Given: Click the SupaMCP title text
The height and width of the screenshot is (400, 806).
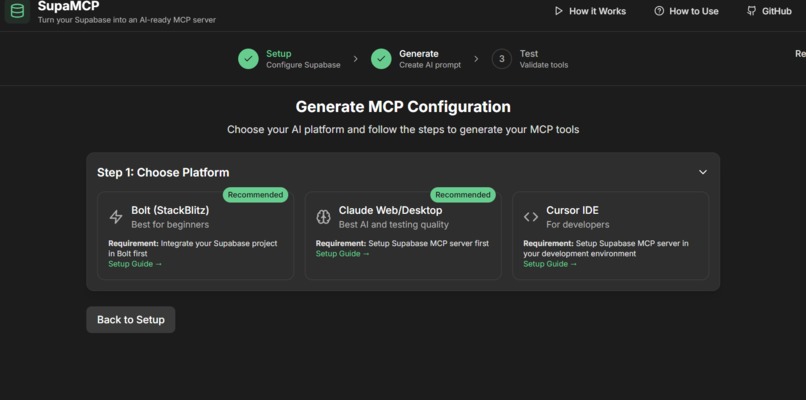Looking at the screenshot, I should [68, 6].
